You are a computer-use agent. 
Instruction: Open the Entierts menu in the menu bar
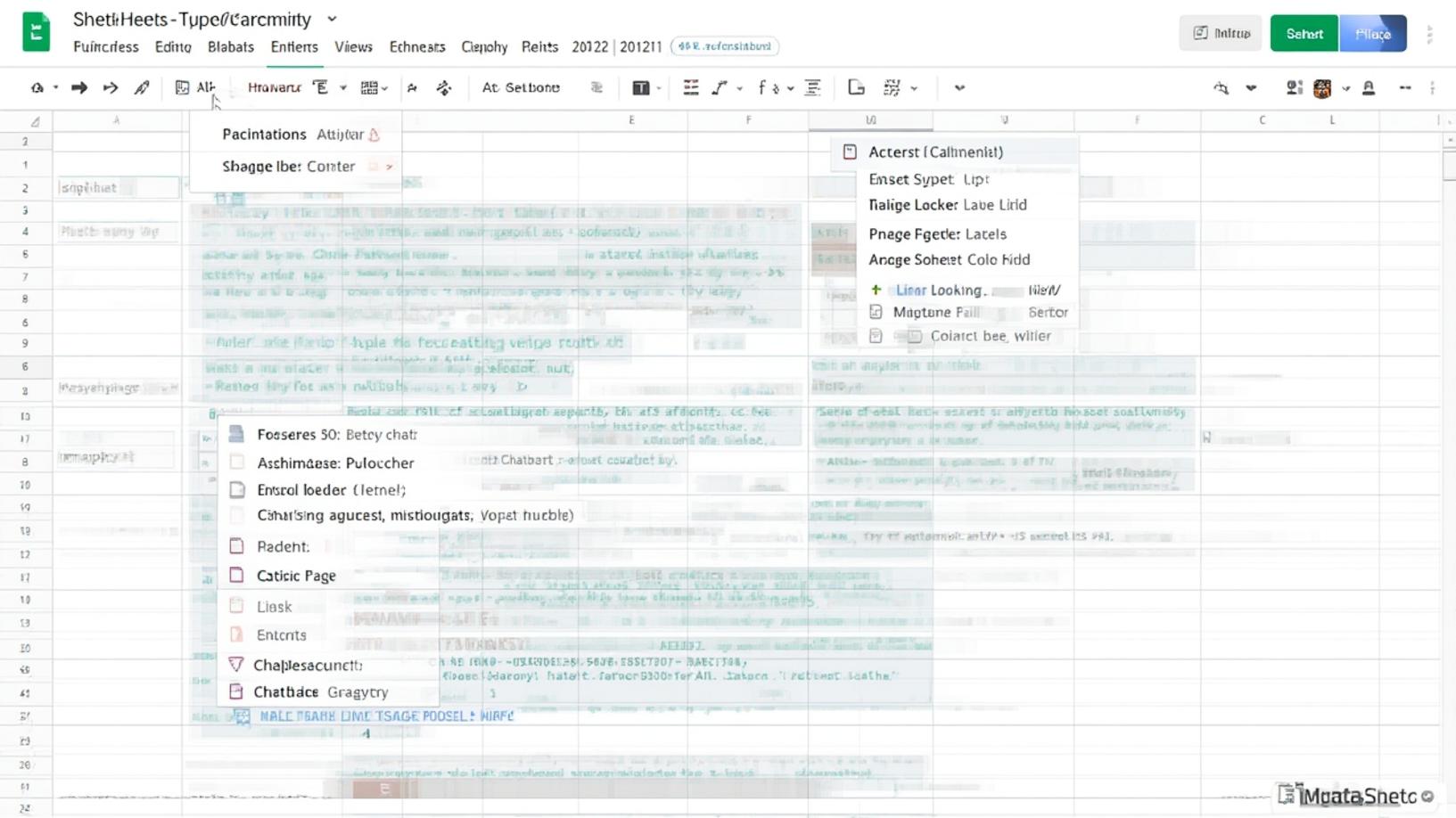[x=294, y=46]
